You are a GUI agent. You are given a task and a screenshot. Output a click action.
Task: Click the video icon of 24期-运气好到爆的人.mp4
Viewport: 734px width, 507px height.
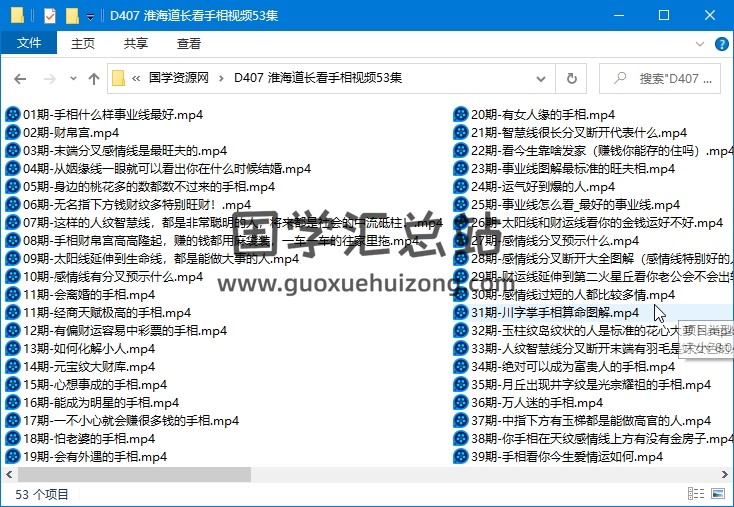pos(461,186)
